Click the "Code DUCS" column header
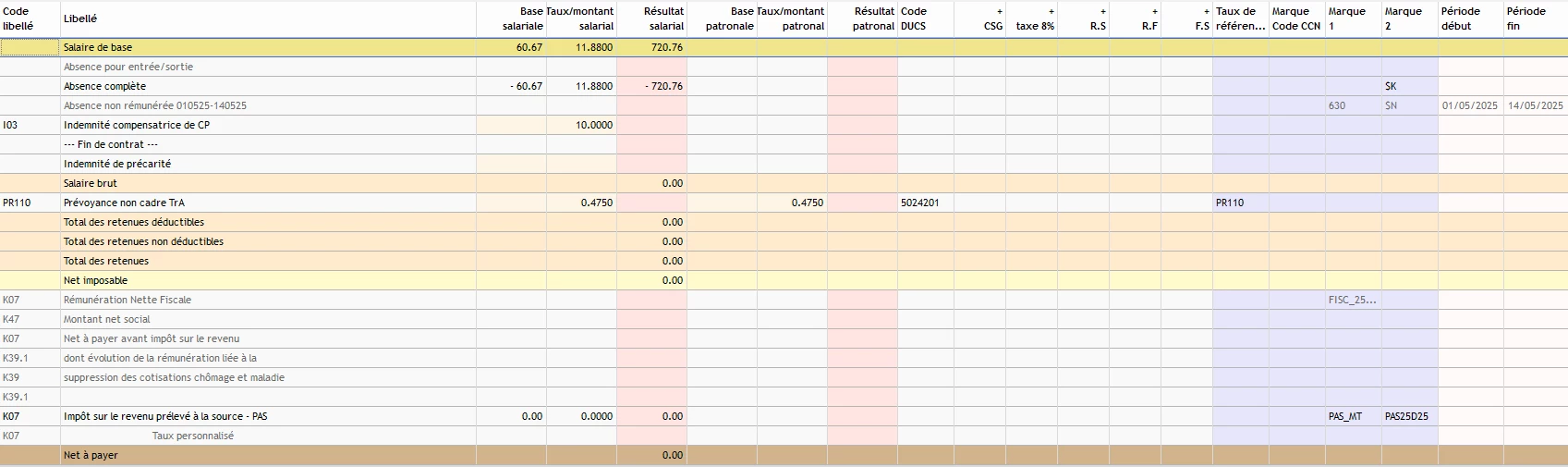 click(926, 18)
